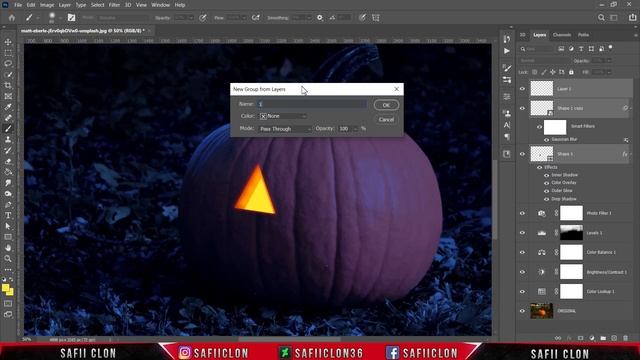Open the File menu
The height and width of the screenshot is (360, 640).
point(18,5)
